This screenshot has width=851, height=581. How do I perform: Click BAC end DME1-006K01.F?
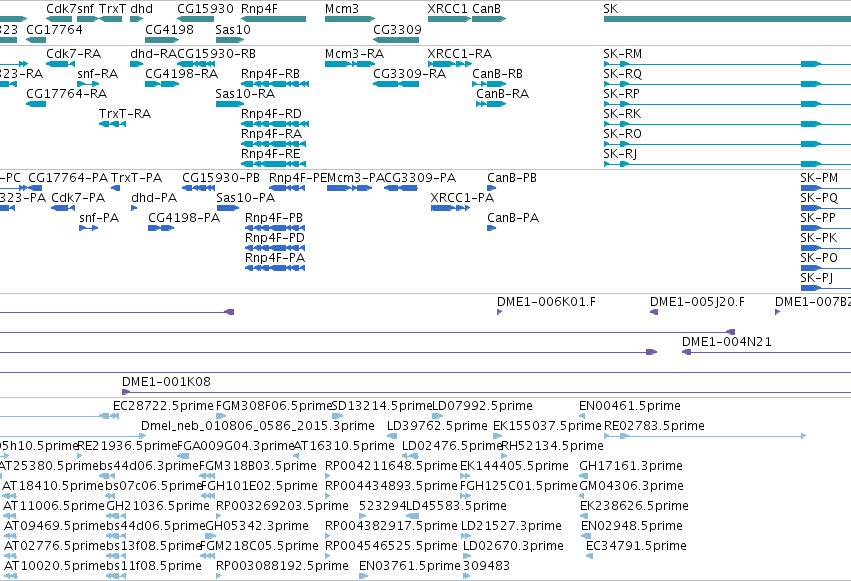(x=546, y=302)
